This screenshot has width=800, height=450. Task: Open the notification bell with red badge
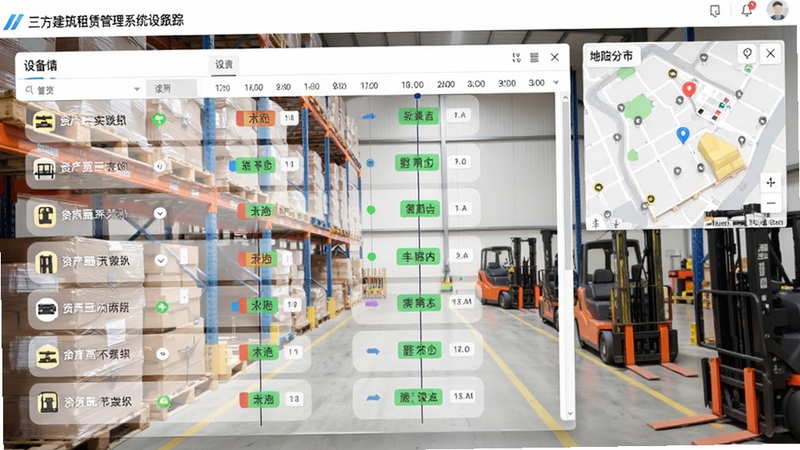click(x=747, y=10)
